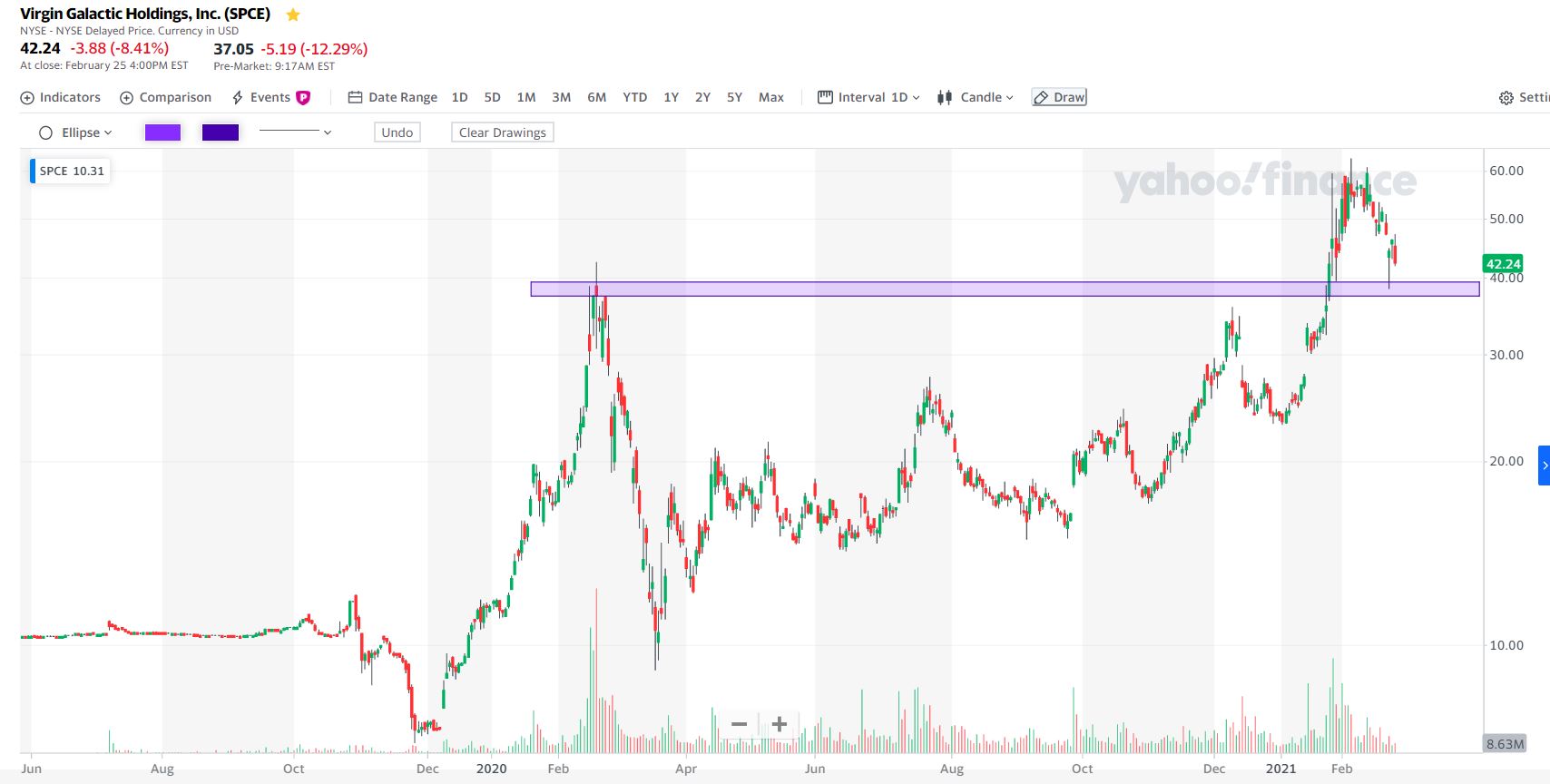The width and height of the screenshot is (1550, 784).
Task: Click the Undo button
Action: click(397, 132)
